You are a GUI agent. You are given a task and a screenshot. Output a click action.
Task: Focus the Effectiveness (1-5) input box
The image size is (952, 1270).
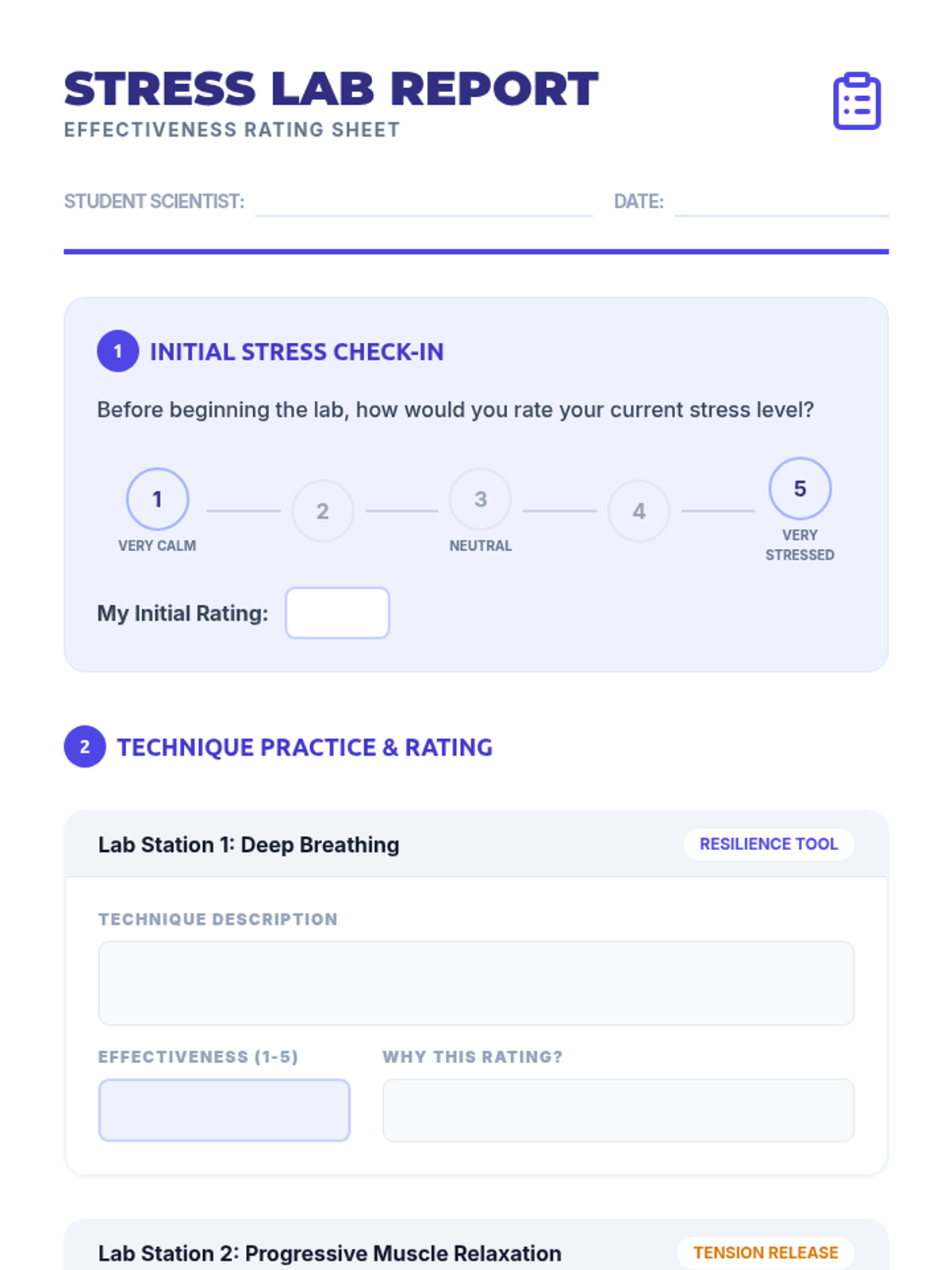point(224,1110)
